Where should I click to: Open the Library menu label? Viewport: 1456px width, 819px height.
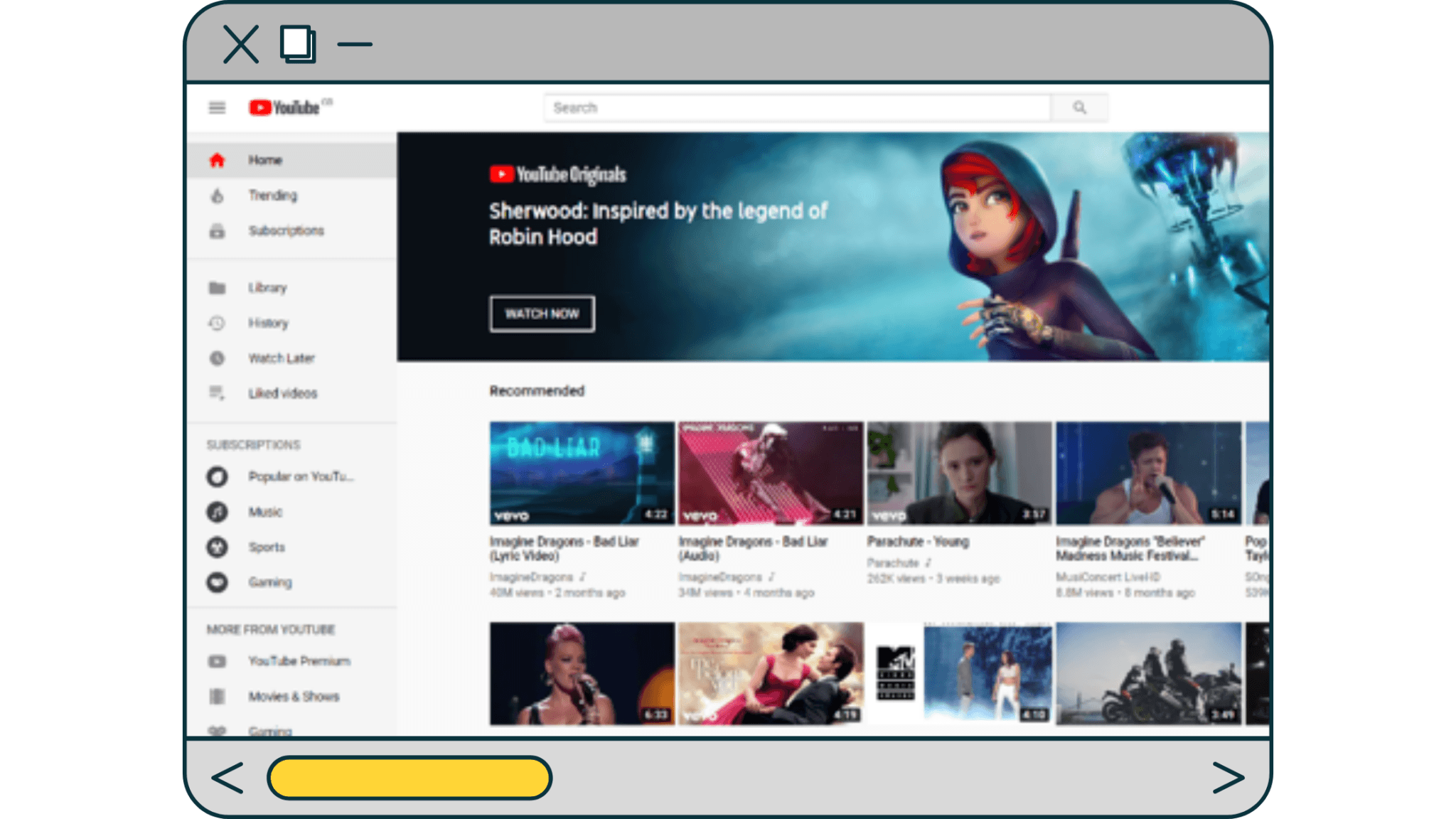tap(267, 288)
